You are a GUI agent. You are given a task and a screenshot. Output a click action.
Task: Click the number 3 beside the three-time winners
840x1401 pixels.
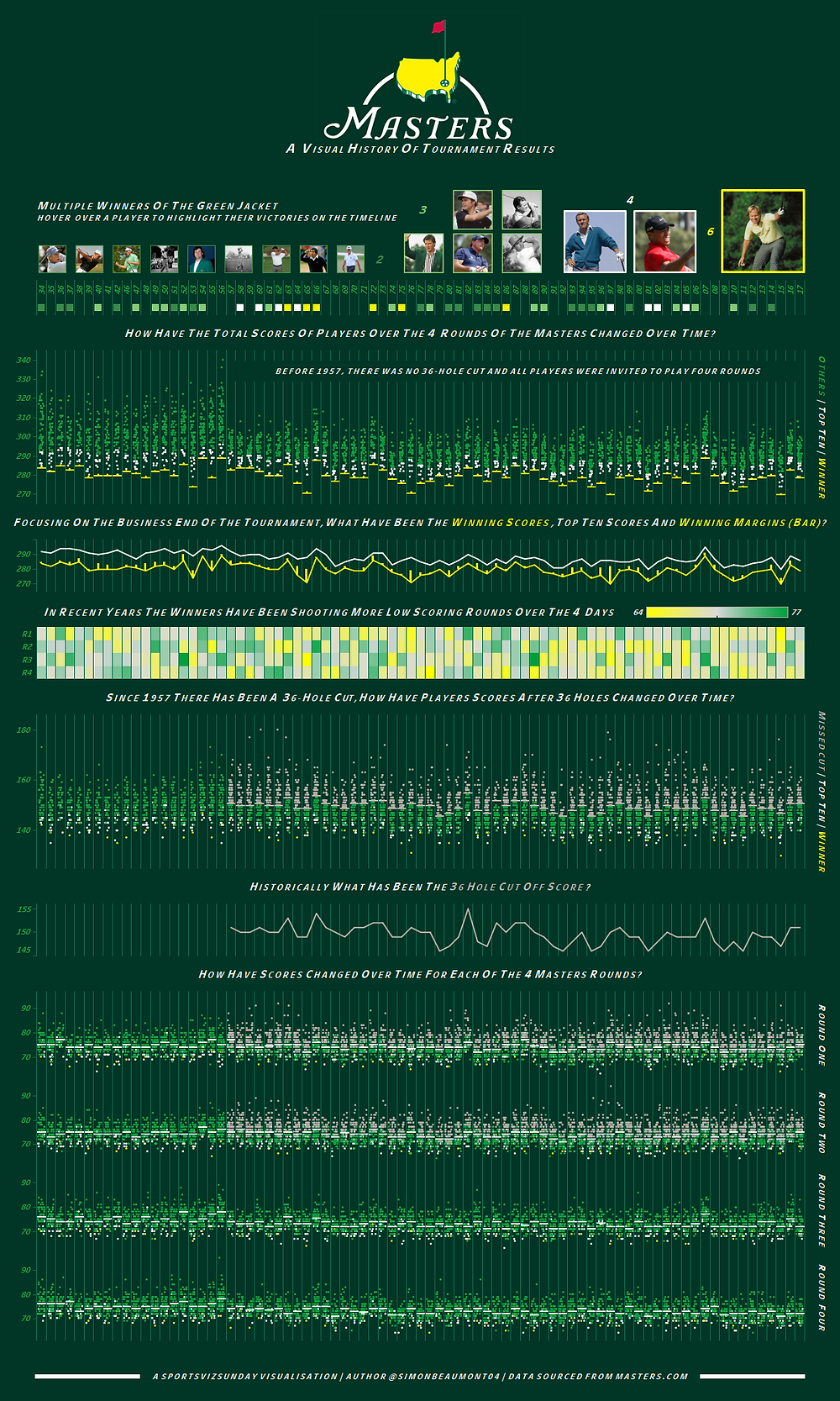(423, 209)
